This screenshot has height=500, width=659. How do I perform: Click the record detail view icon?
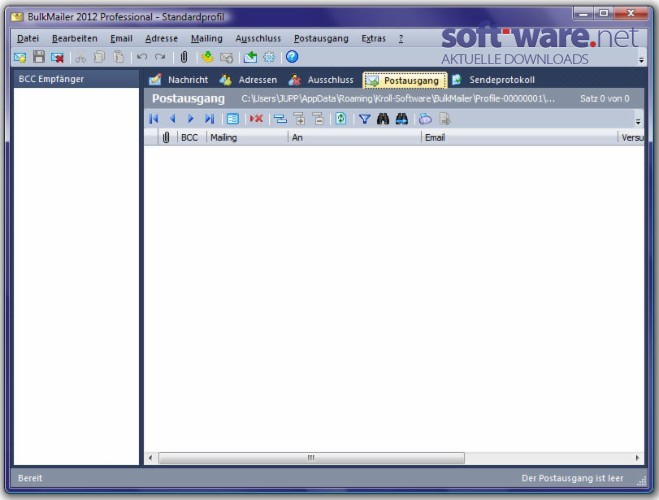(232, 119)
